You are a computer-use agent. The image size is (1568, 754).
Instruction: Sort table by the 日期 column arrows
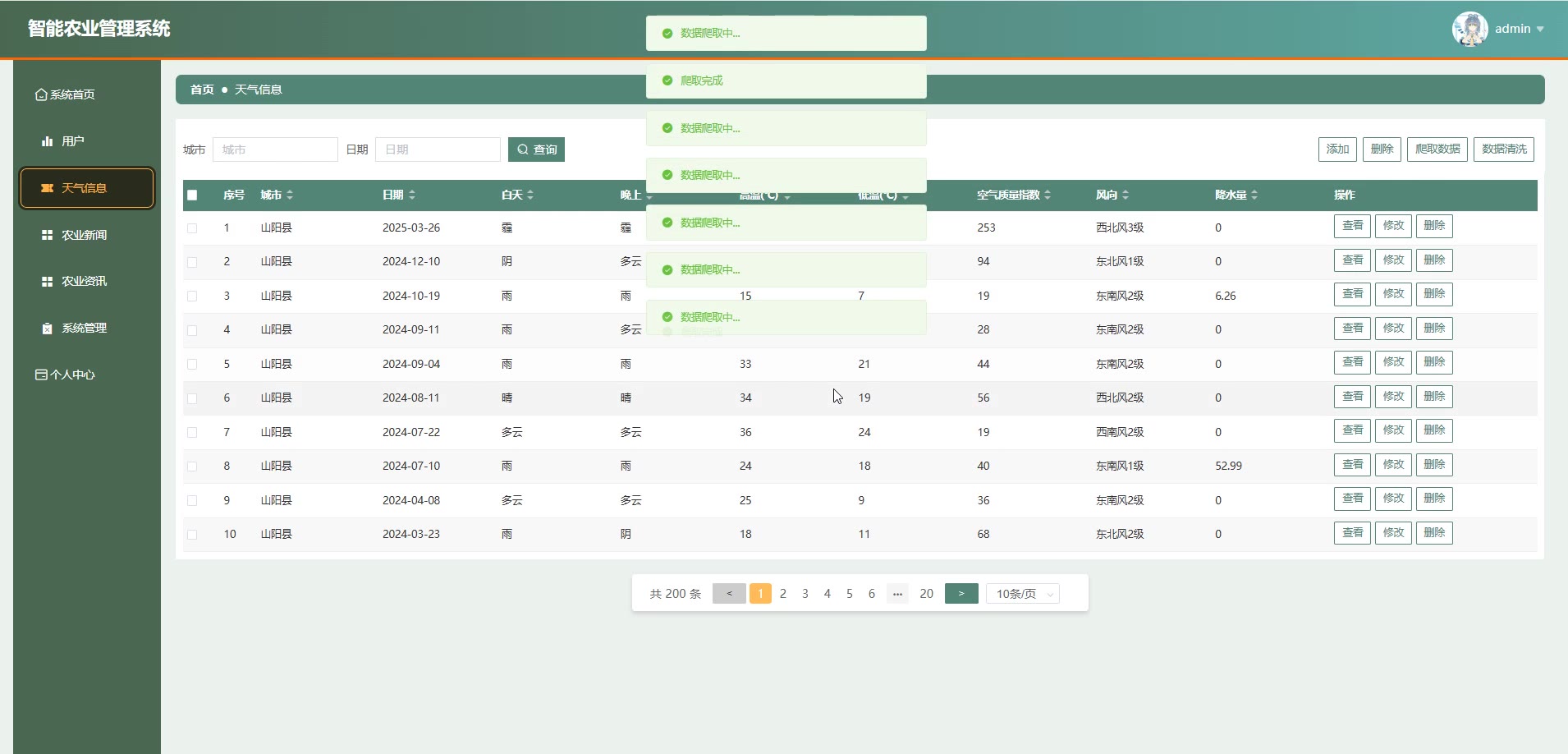tap(412, 195)
